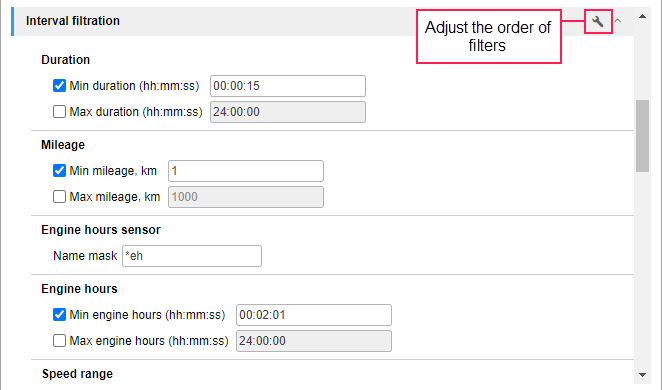Collapse the Interval filtration section chevron
Viewport: 662px width, 390px height.
pyautogui.click(x=618, y=21)
